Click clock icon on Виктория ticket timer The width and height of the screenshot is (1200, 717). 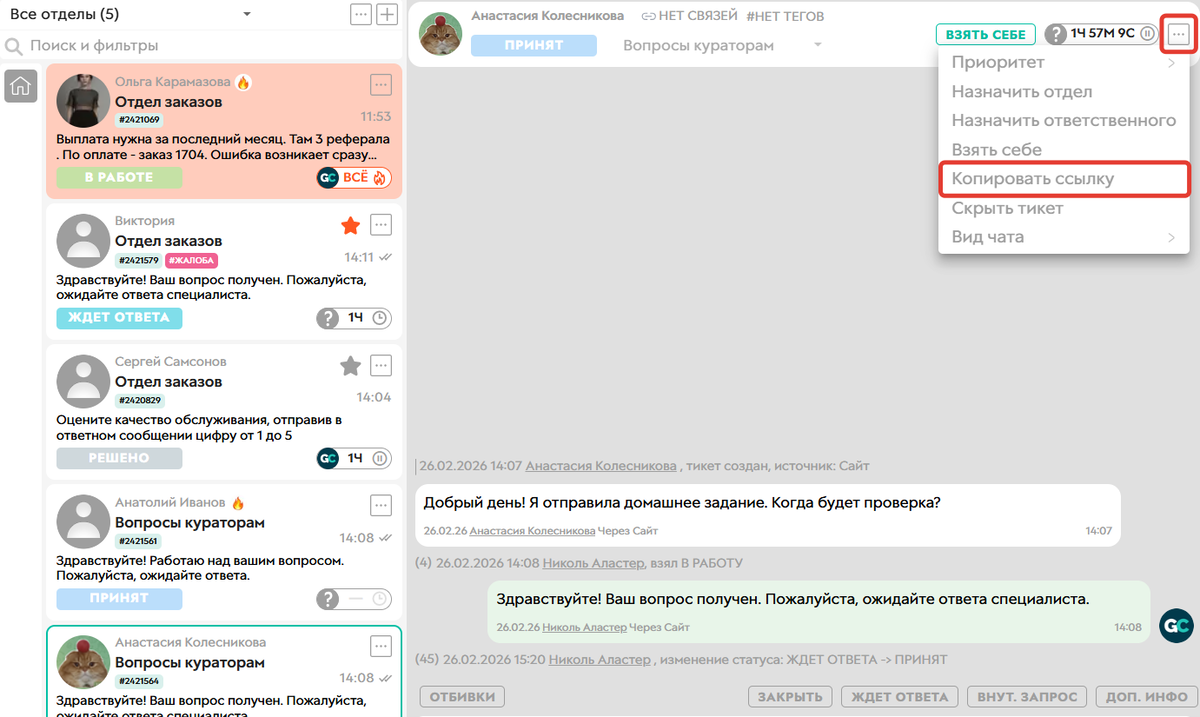point(380,318)
